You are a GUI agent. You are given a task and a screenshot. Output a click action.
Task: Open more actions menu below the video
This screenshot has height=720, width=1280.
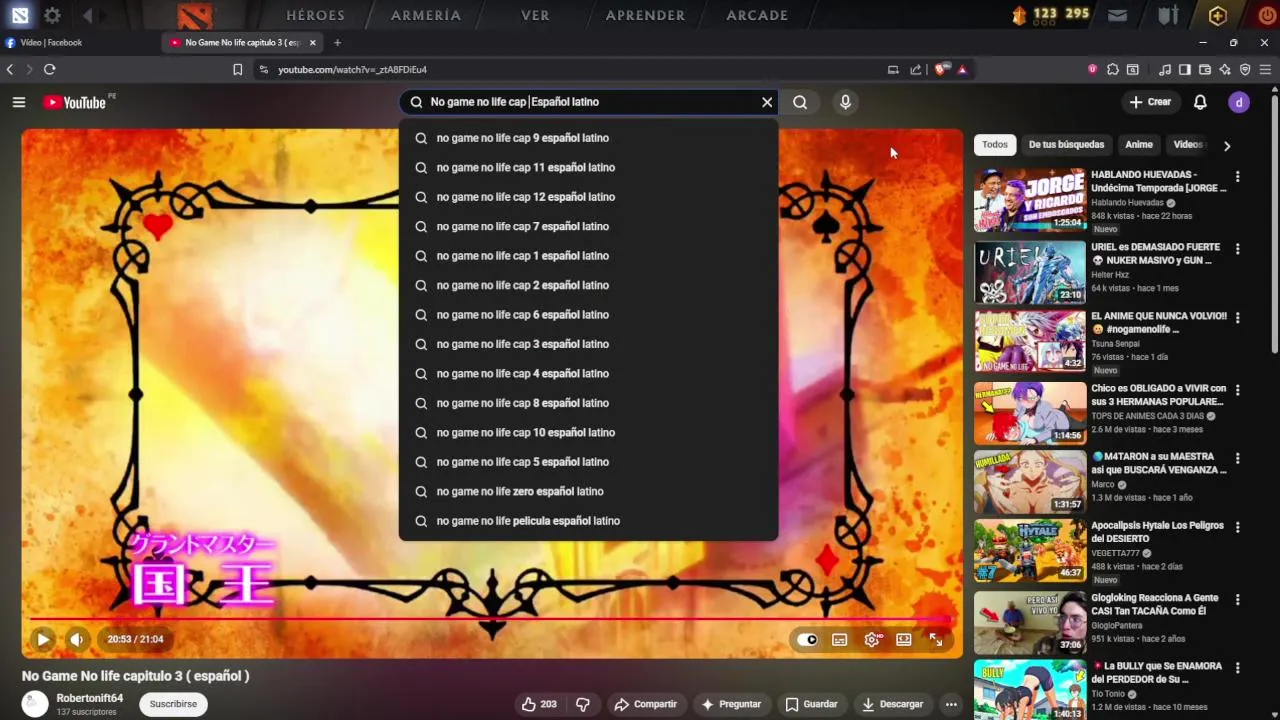[951, 704]
